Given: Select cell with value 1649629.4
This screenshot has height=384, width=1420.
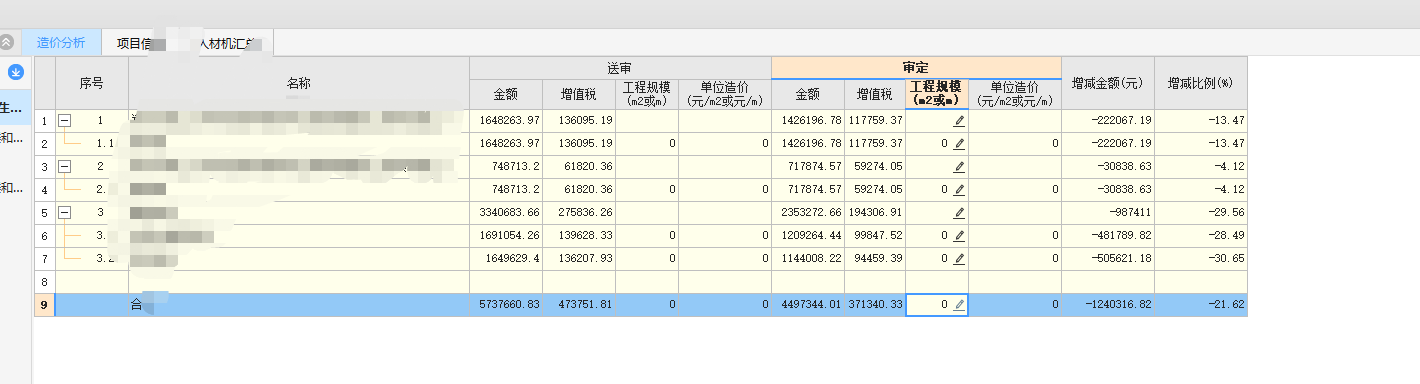Looking at the screenshot, I should 506,258.
